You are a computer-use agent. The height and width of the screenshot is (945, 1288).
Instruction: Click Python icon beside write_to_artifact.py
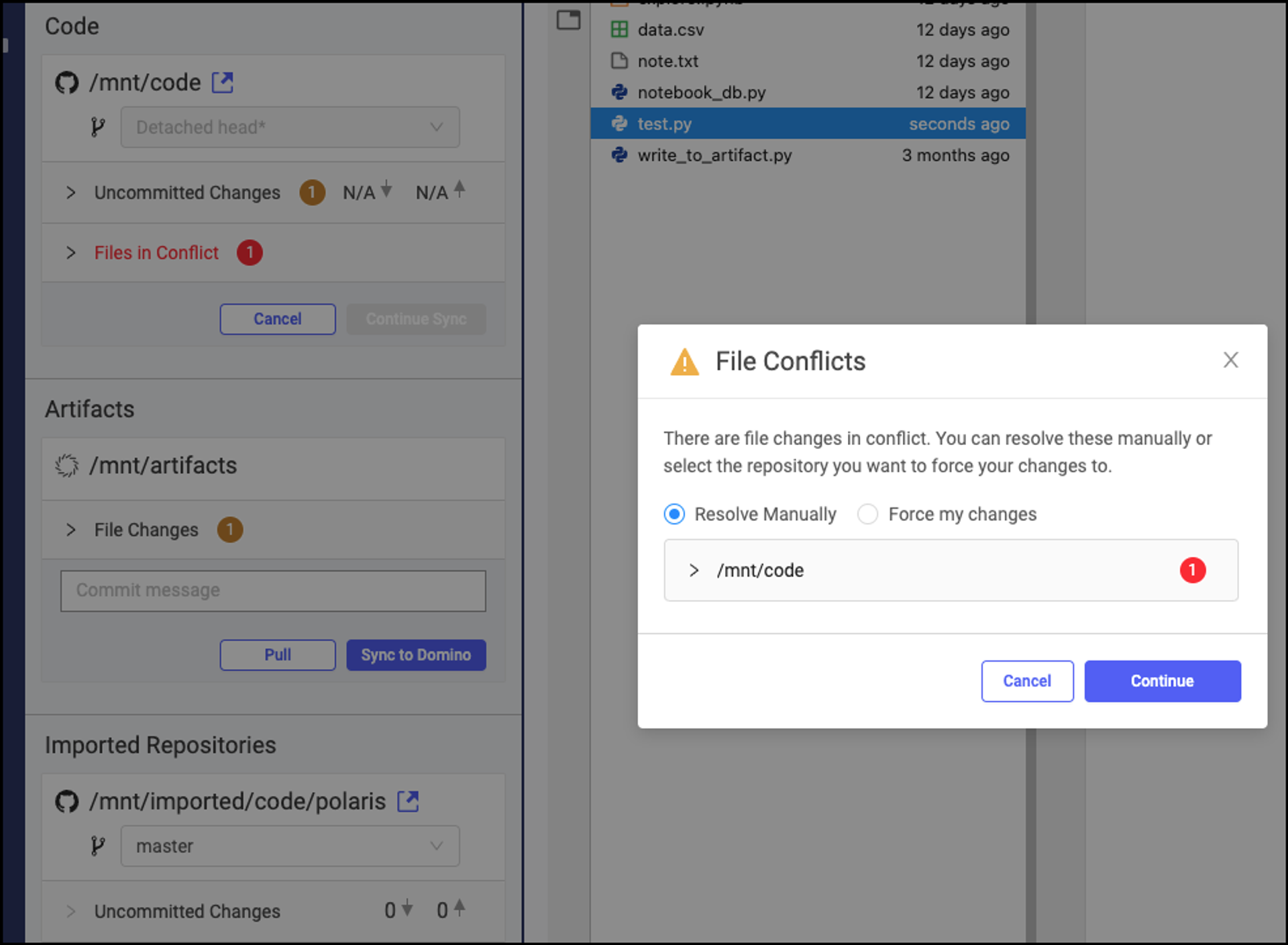coord(619,155)
